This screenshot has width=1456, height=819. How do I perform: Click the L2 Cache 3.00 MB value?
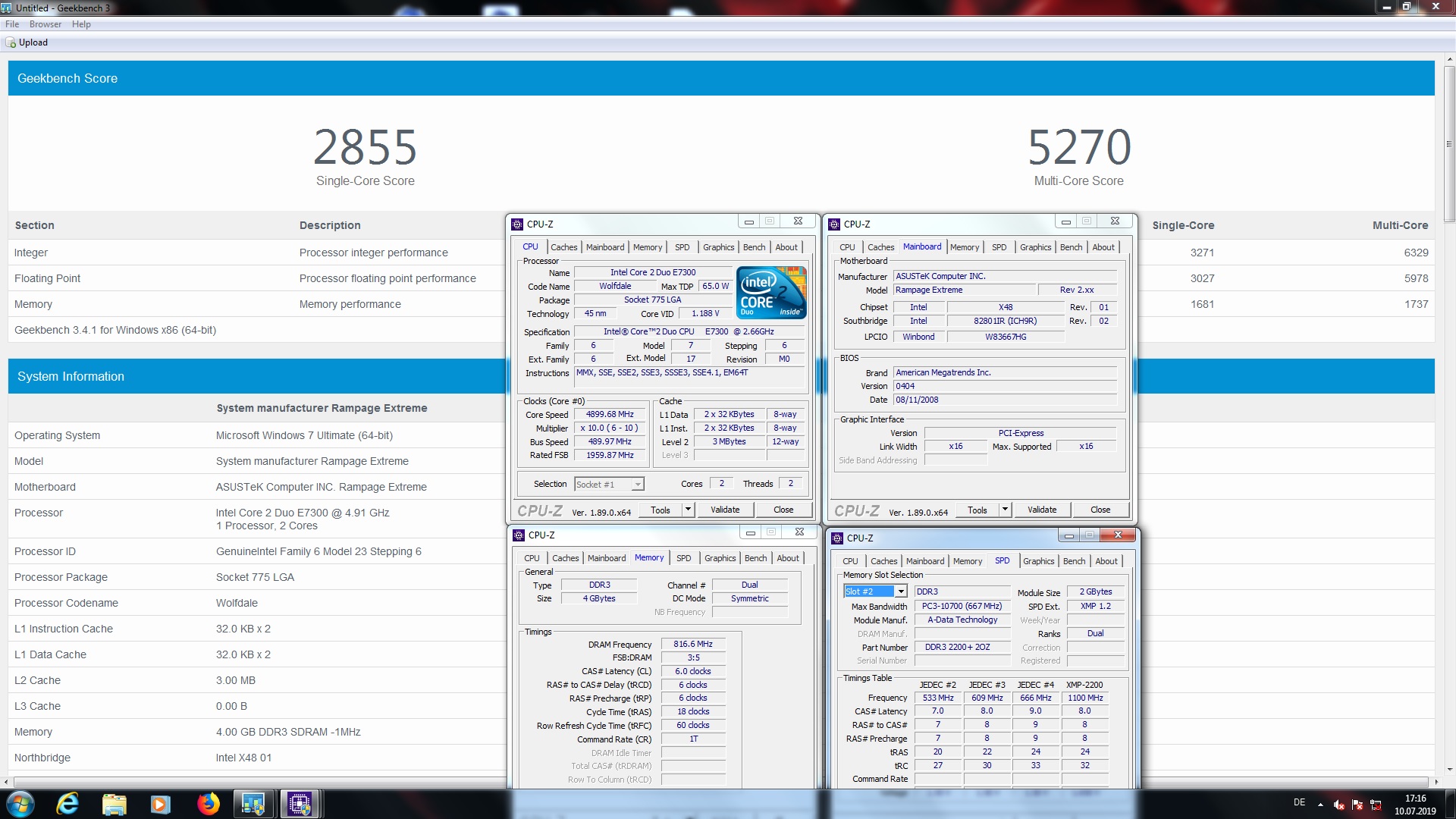point(236,680)
